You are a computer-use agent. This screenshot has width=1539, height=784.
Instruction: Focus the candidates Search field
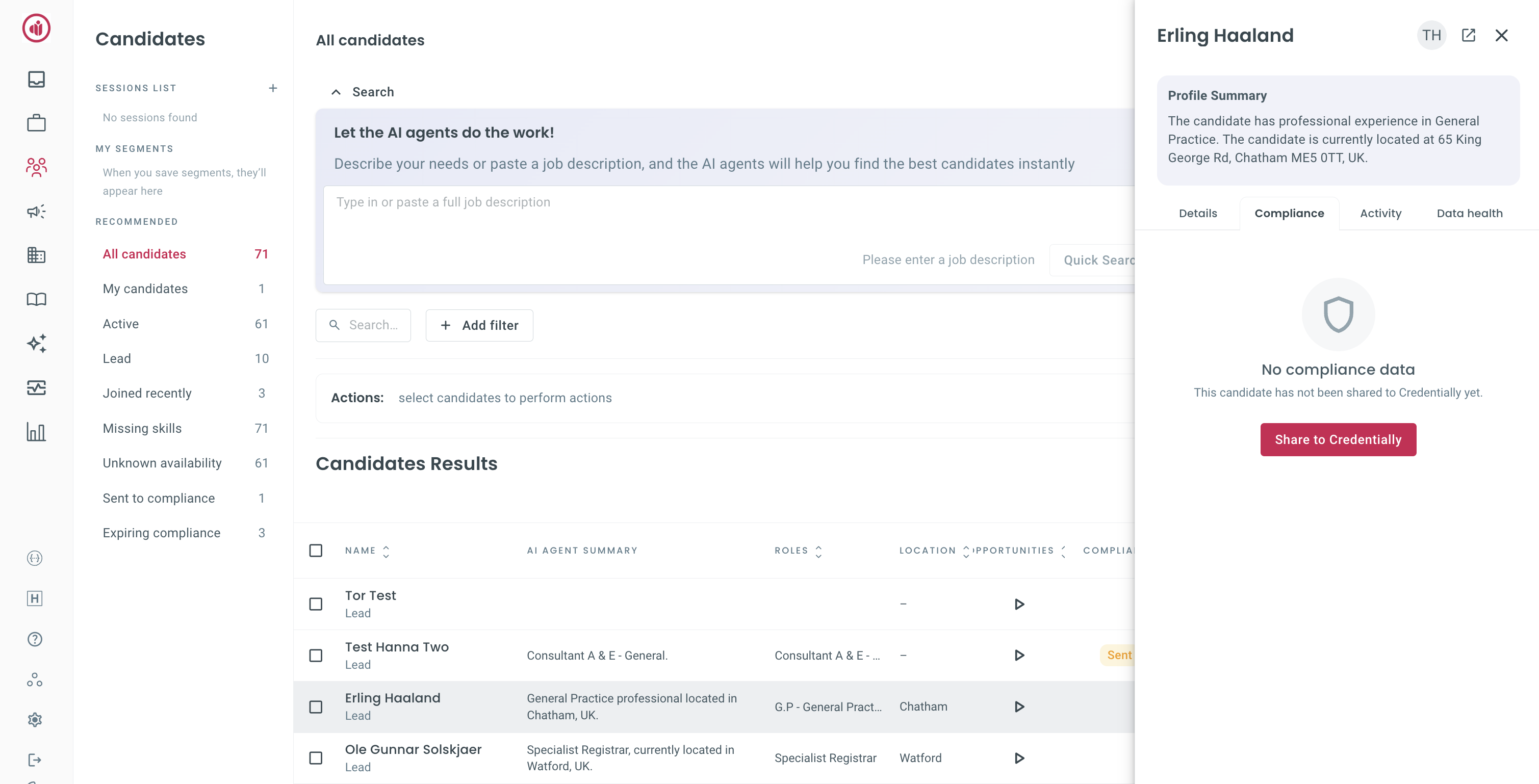pyautogui.click(x=363, y=325)
